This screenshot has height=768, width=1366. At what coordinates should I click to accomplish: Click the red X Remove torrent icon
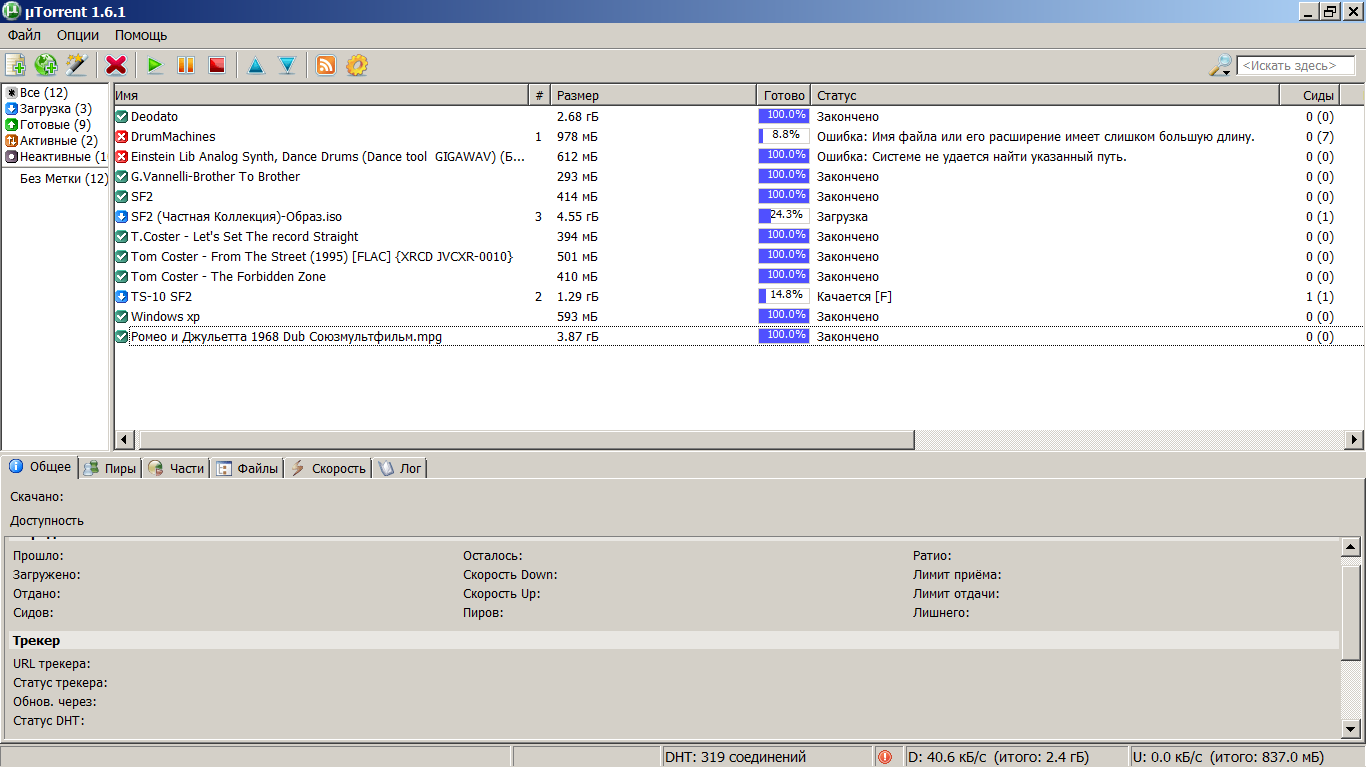116,65
